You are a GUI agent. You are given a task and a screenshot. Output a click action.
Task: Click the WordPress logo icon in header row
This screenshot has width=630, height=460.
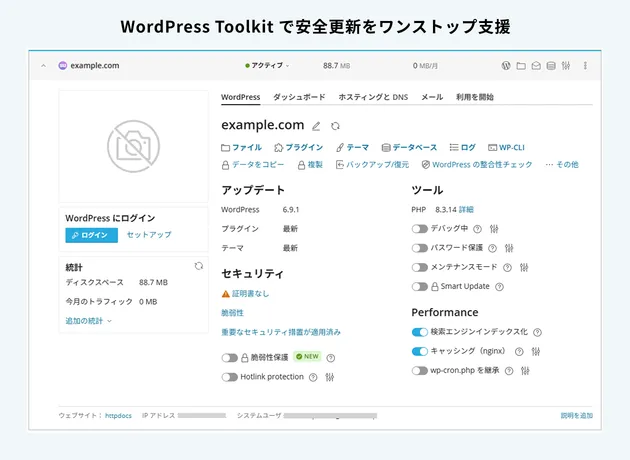coord(506,65)
